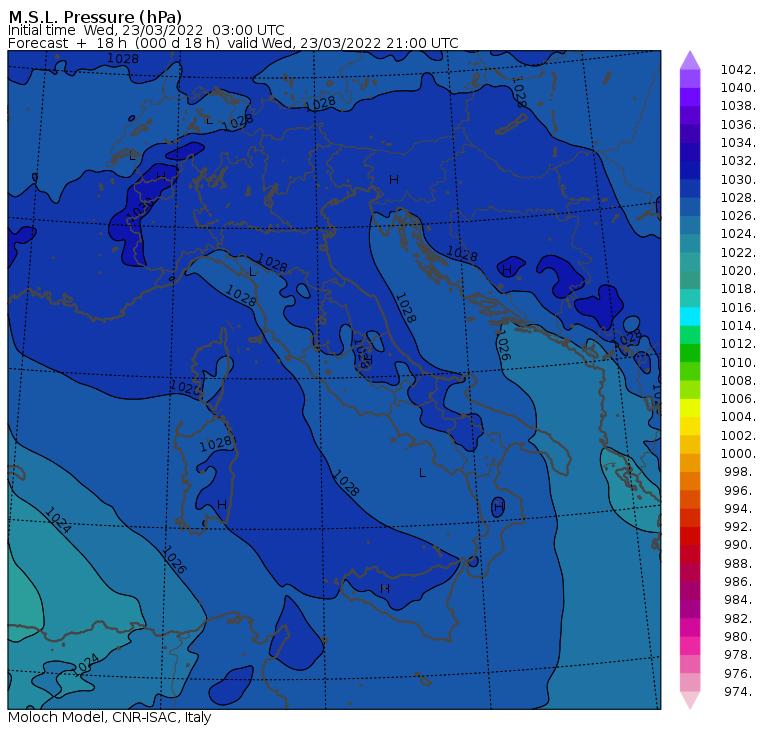Click green legend band between 1010 and 1012
The image size is (760, 731).
tap(690, 353)
